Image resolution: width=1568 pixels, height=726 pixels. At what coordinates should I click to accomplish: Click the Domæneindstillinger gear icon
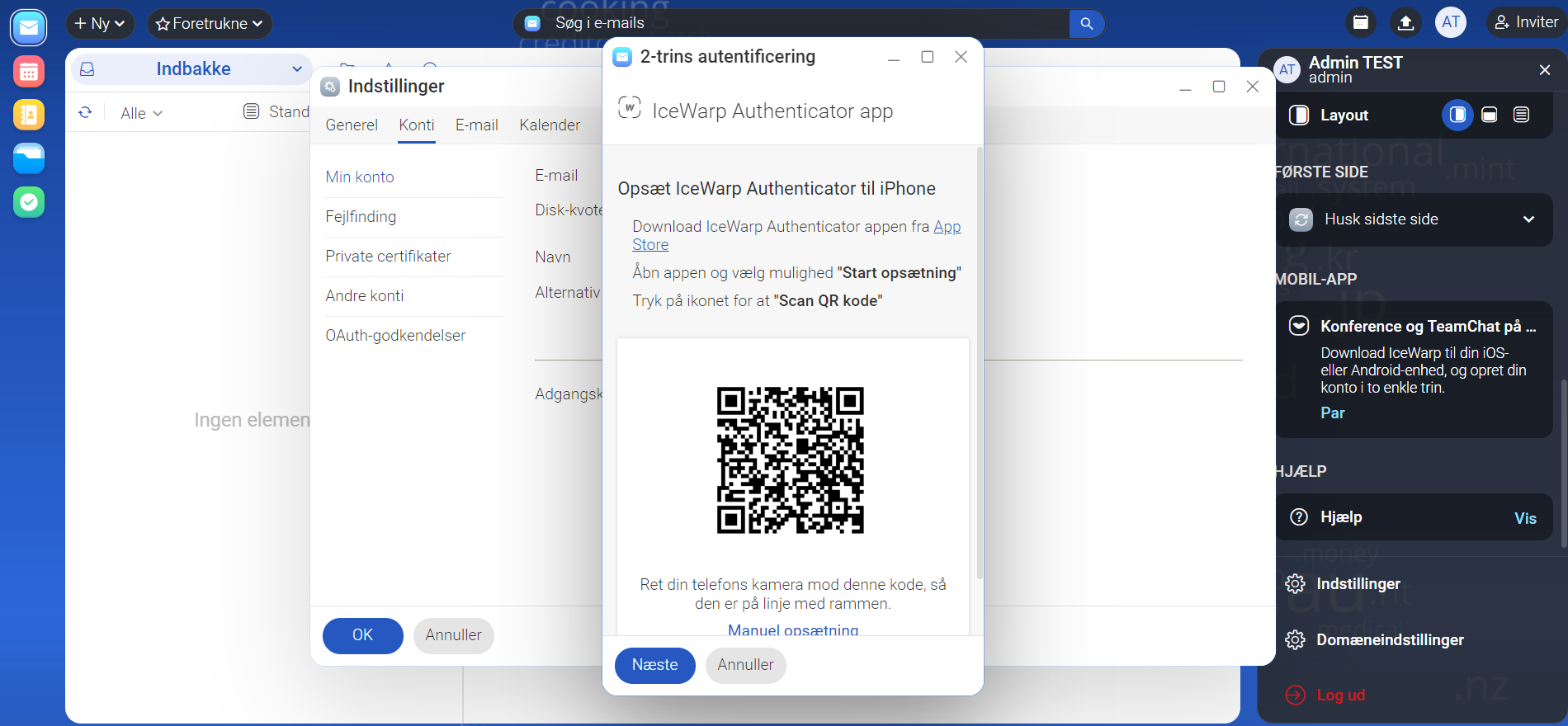1296,640
